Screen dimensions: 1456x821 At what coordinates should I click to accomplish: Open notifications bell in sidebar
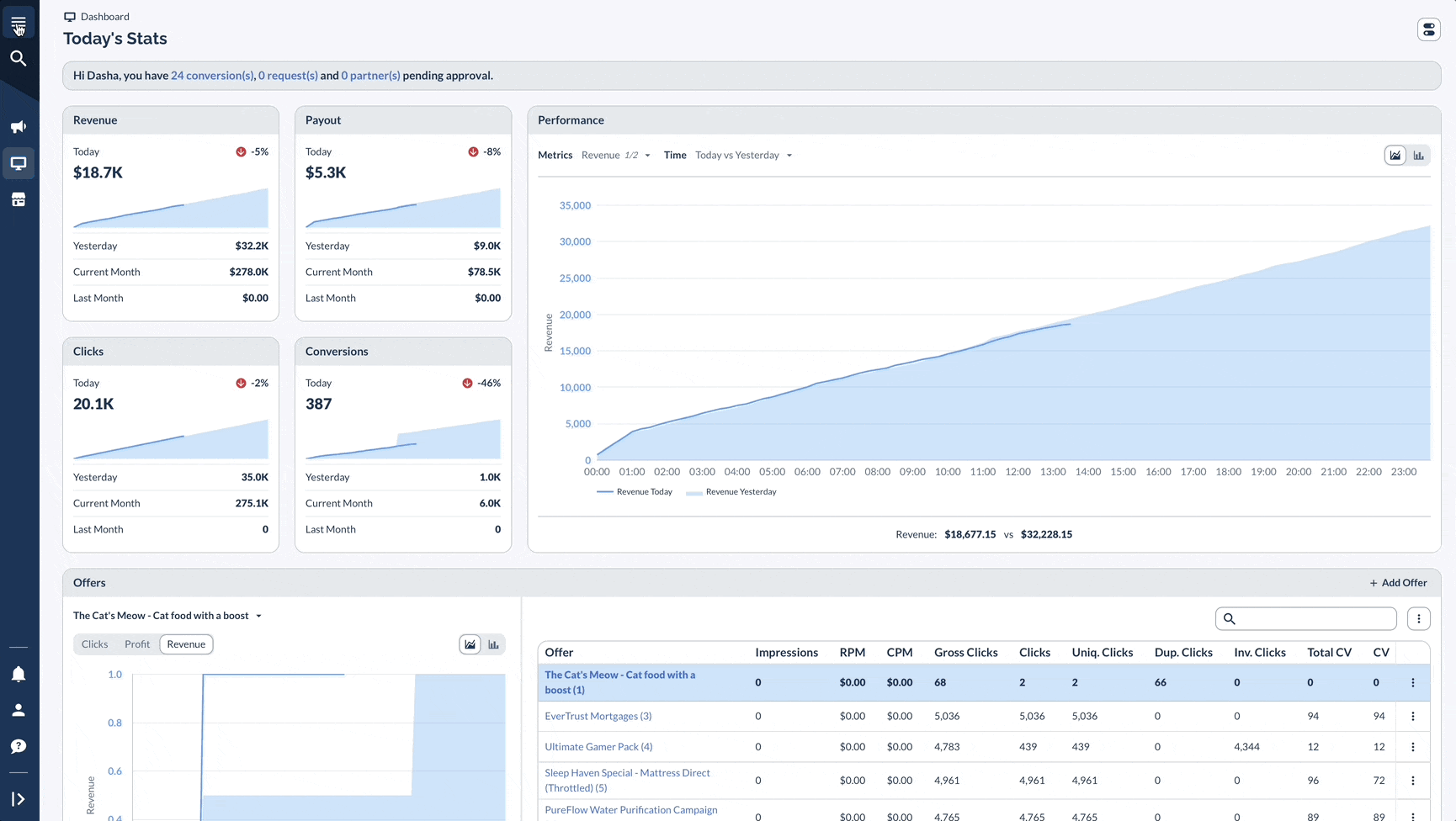point(19,674)
